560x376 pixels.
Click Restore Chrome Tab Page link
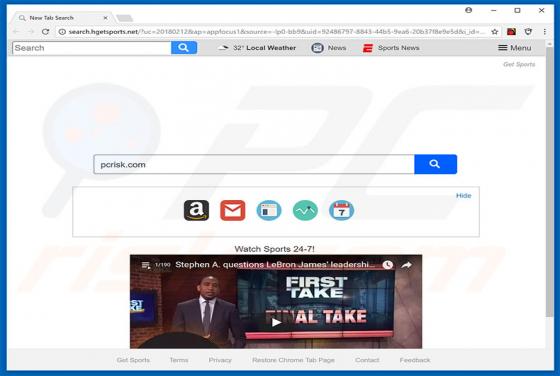coord(293,360)
